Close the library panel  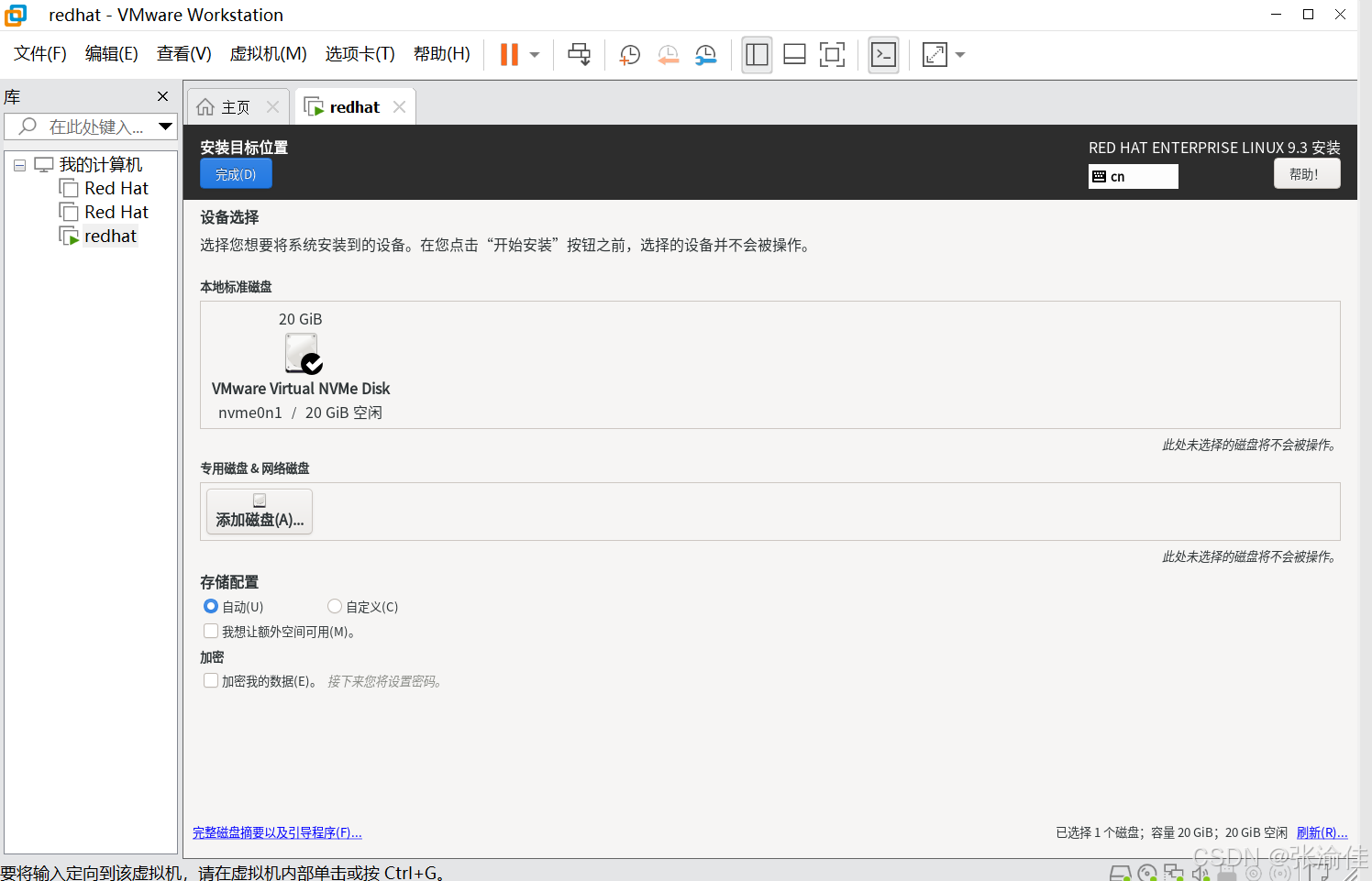click(x=163, y=96)
